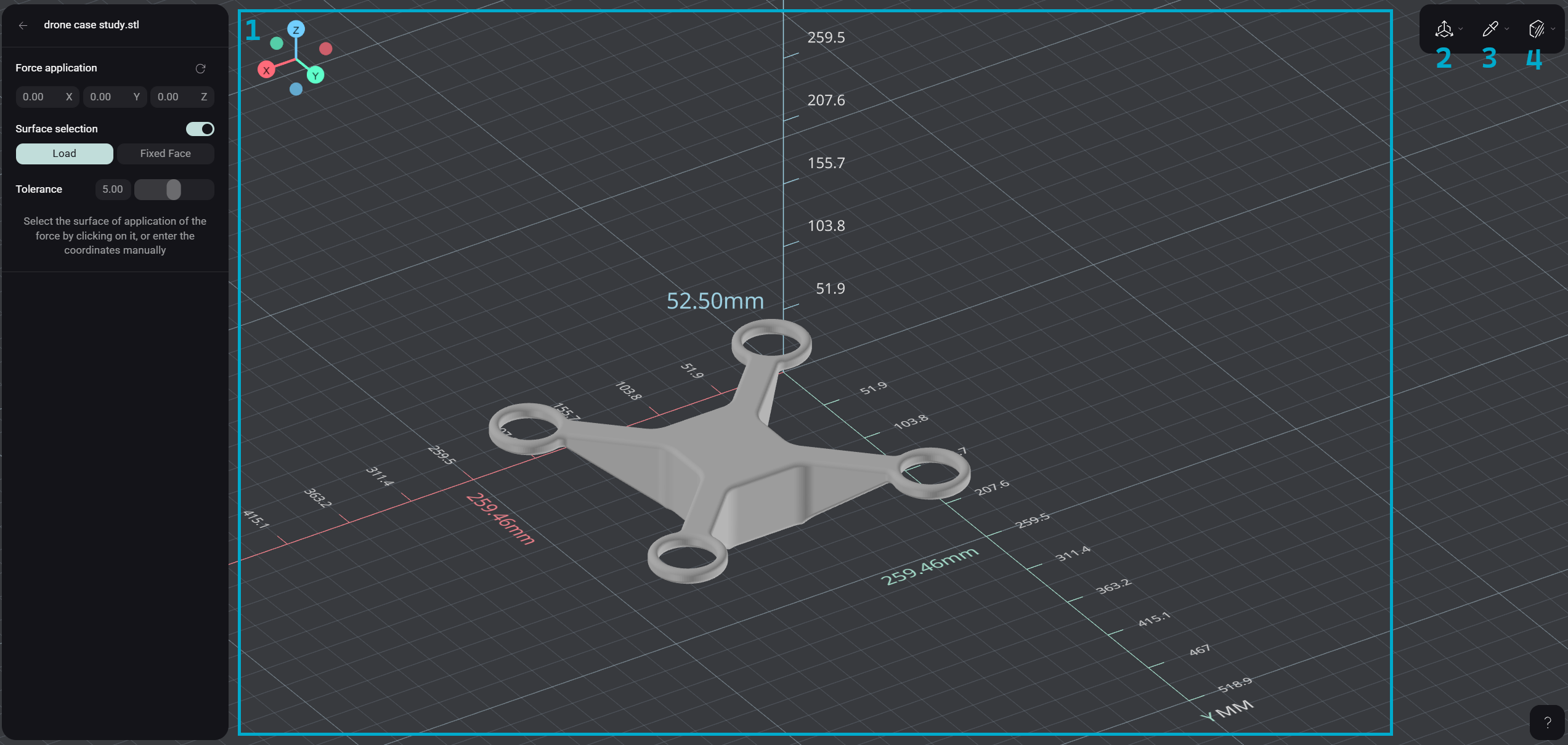Image resolution: width=1568 pixels, height=745 pixels.
Task: Click the back arrow beside file name
Action: [x=23, y=25]
